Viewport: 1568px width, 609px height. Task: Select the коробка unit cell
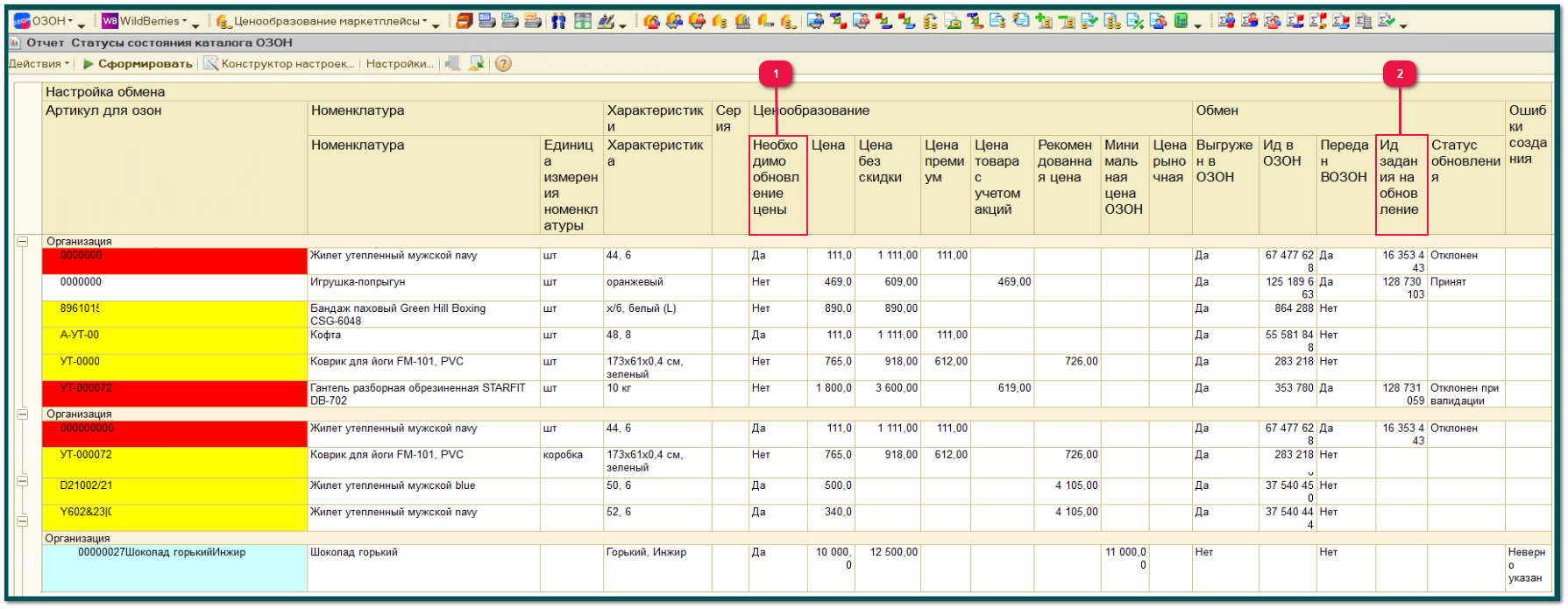tap(571, 461)
